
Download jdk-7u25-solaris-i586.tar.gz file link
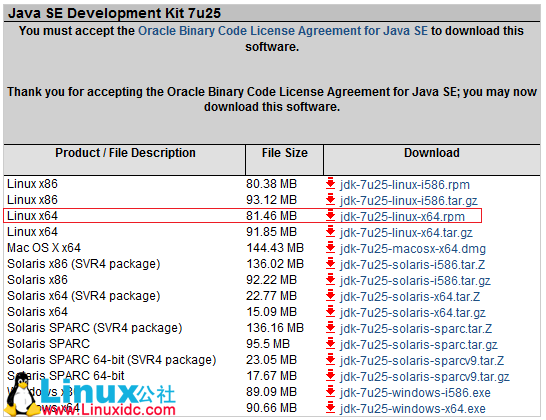coord(415,281)
